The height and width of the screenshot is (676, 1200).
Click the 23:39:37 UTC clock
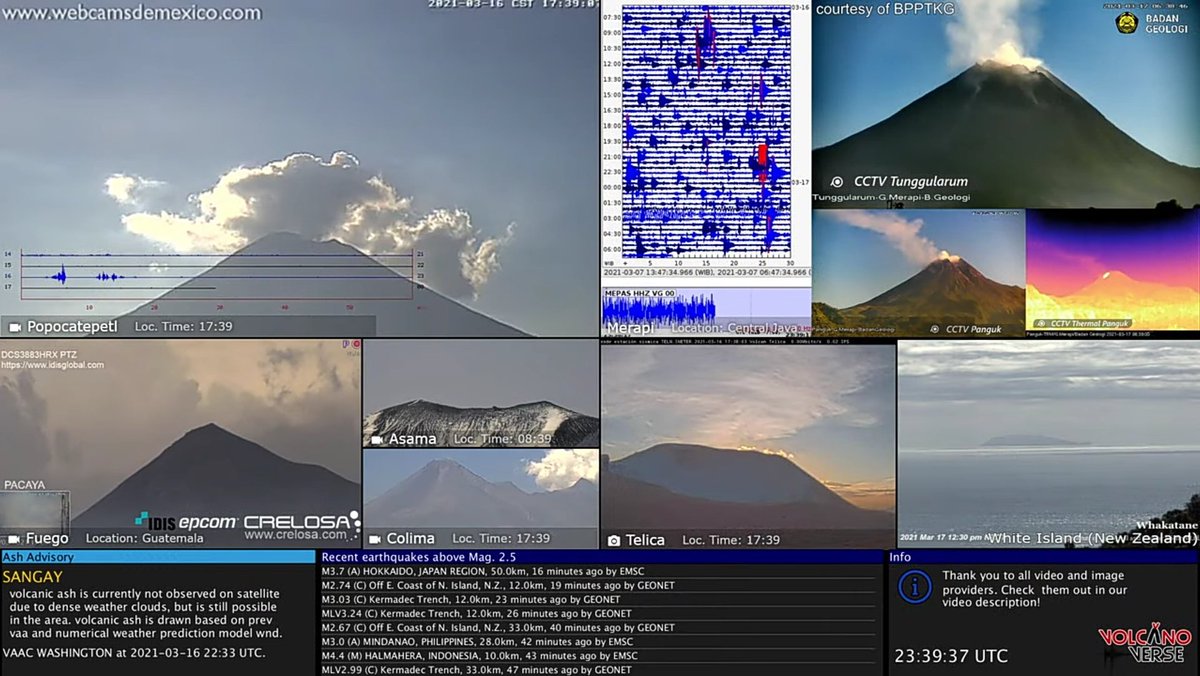(951, 656)
